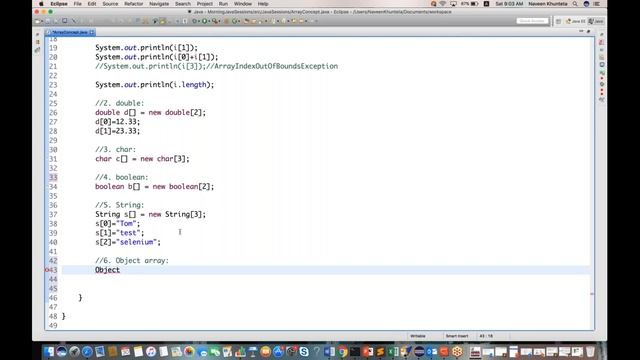
Task: Click the Wi-Fi menu bar icon
Action: [x=443, y=4]
